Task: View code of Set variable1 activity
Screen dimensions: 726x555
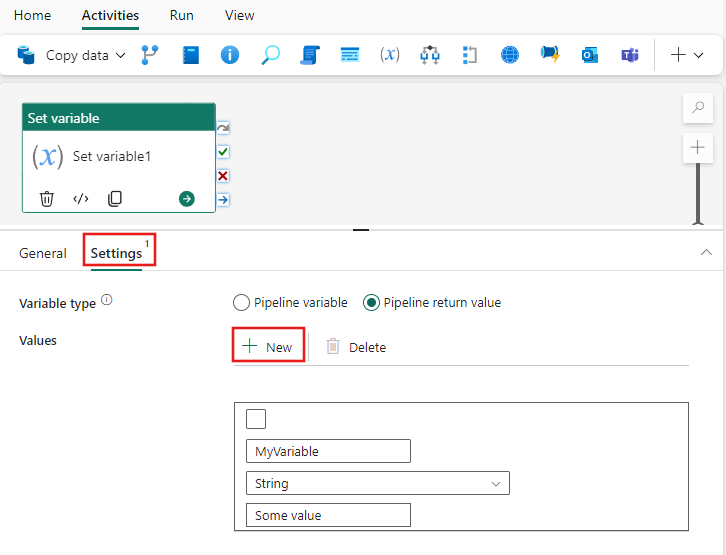Action: click(x=81, y=199)
